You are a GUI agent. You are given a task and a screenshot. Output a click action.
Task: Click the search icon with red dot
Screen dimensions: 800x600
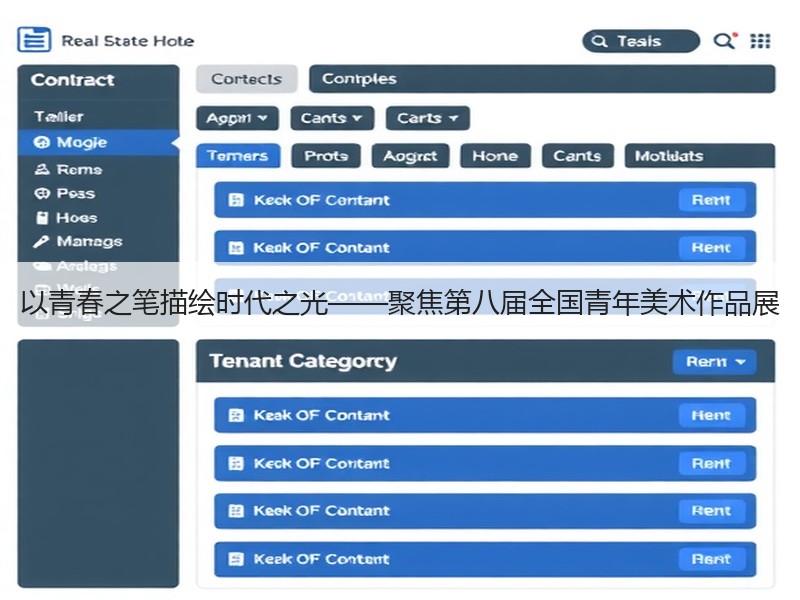(725, 40)
